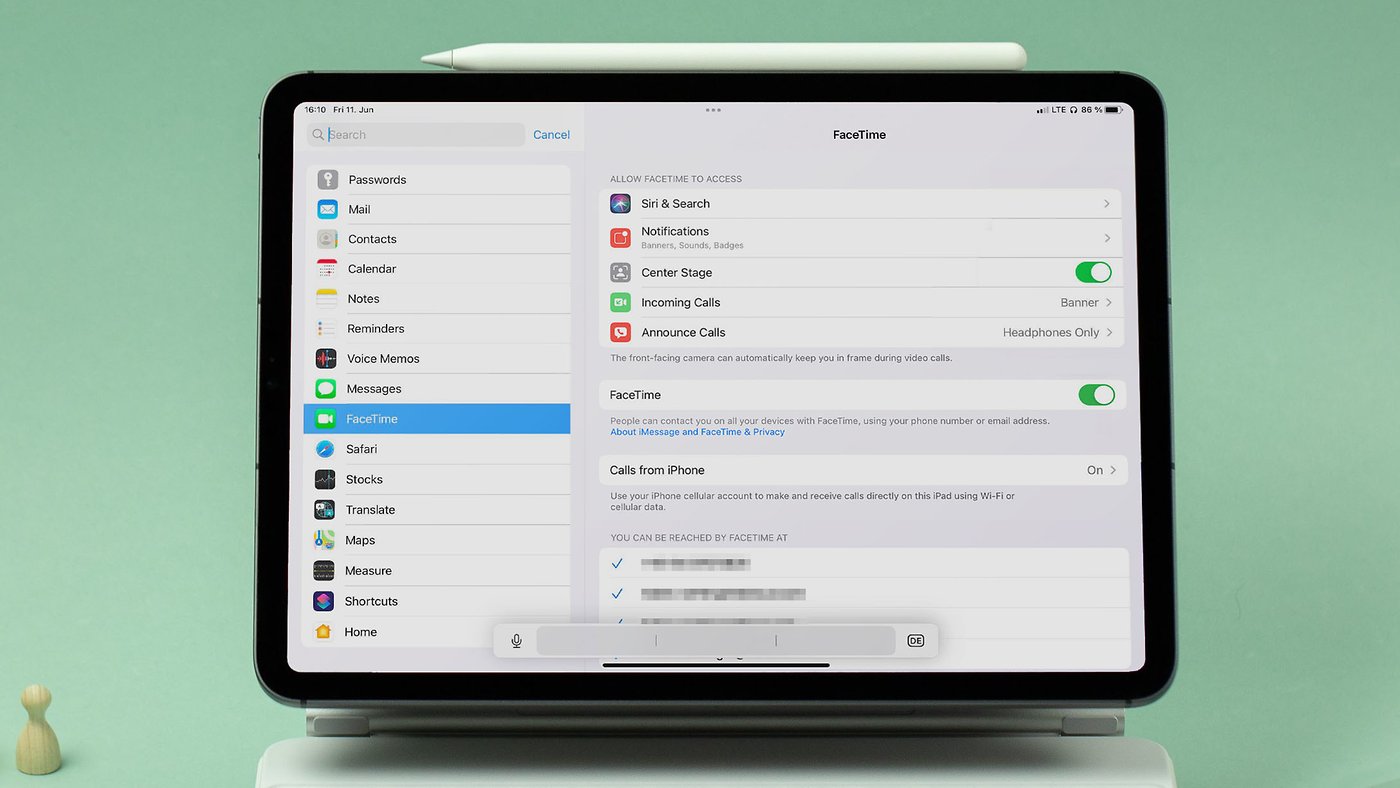The width and height of the screenshot is (1400, 788).
Task: Select Stocks settings entry
Action: [x=437, y=479]
